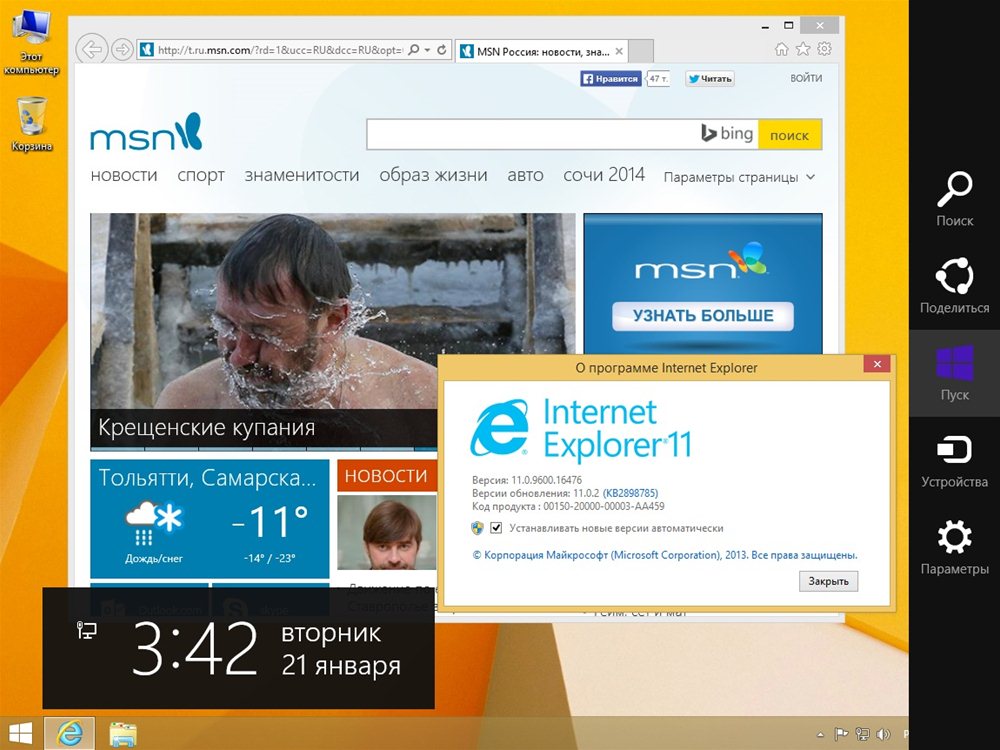
Task: Select the Корзина recycle bin icon
Action: click(x=31, y=124)
